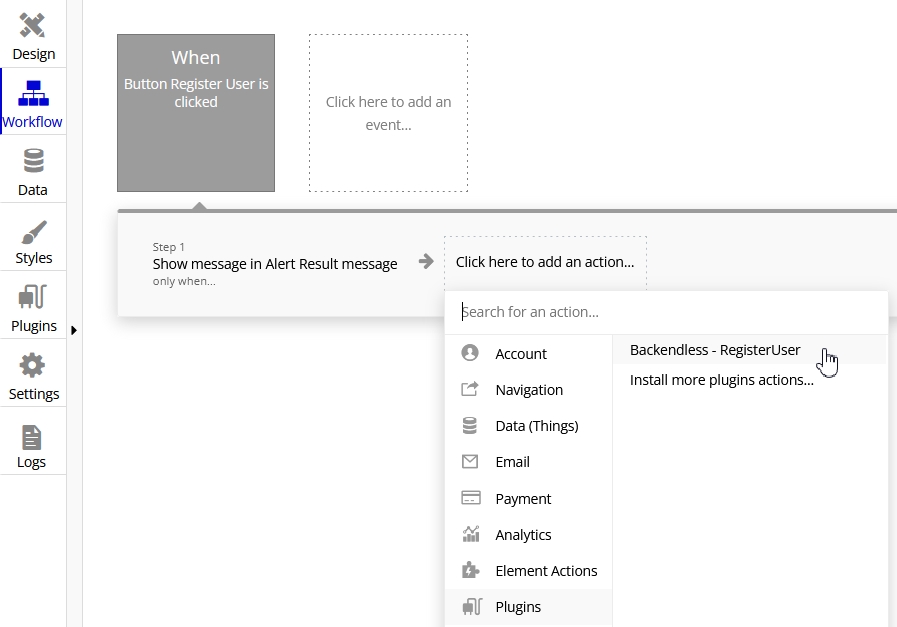The image size is (897, 627).
Task: Click the Logs label in sidebar
Action: click(x=31, y=462)
